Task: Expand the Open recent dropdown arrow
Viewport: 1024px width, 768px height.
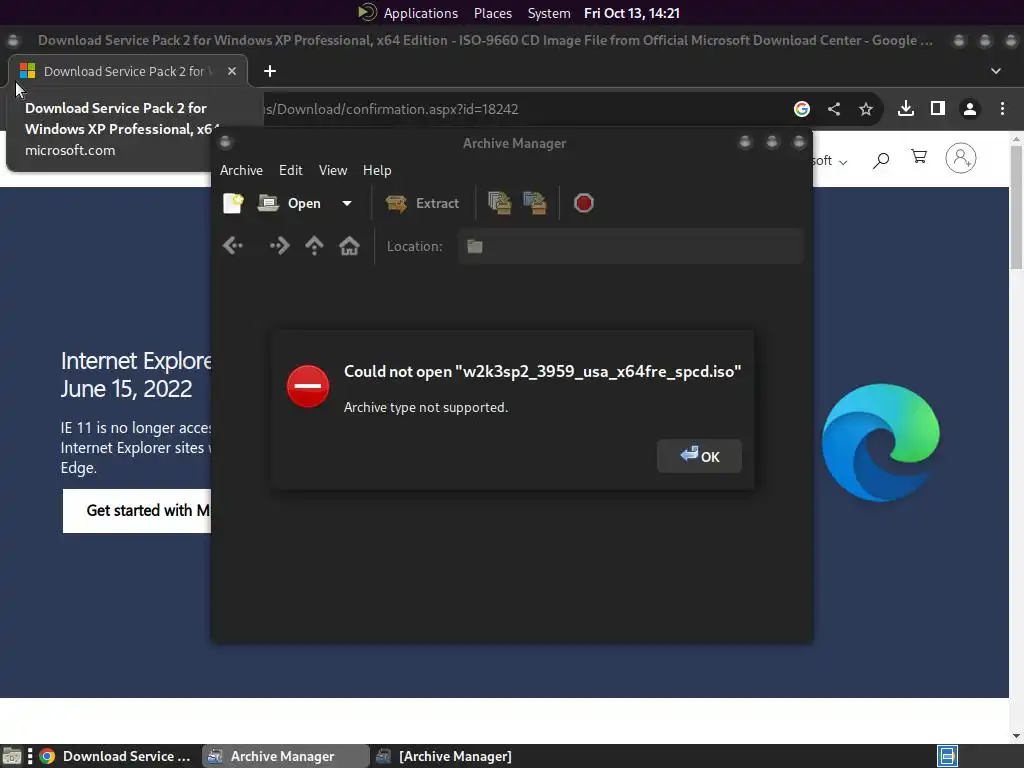Action: tap(347, 203)
